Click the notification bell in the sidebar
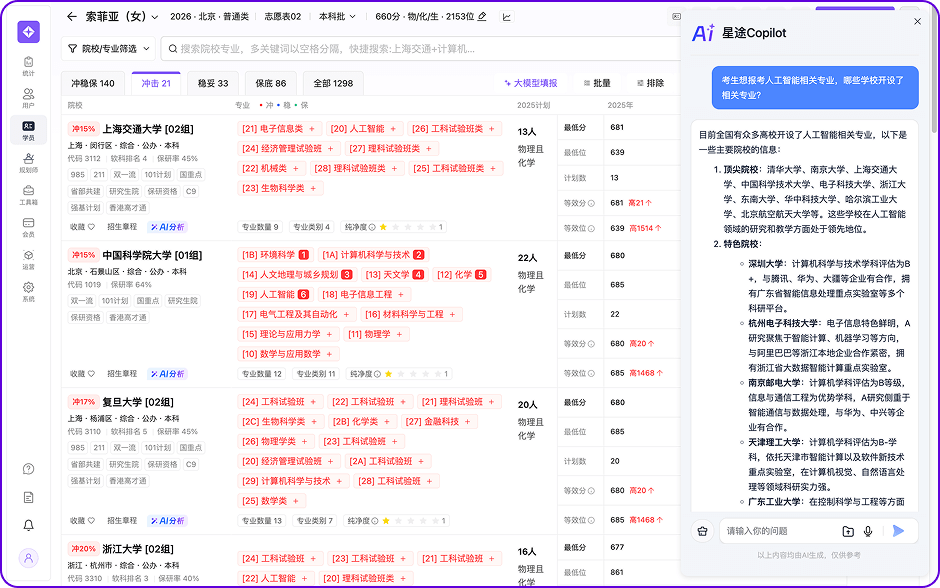The image size is (940, 588). [28, 525]
